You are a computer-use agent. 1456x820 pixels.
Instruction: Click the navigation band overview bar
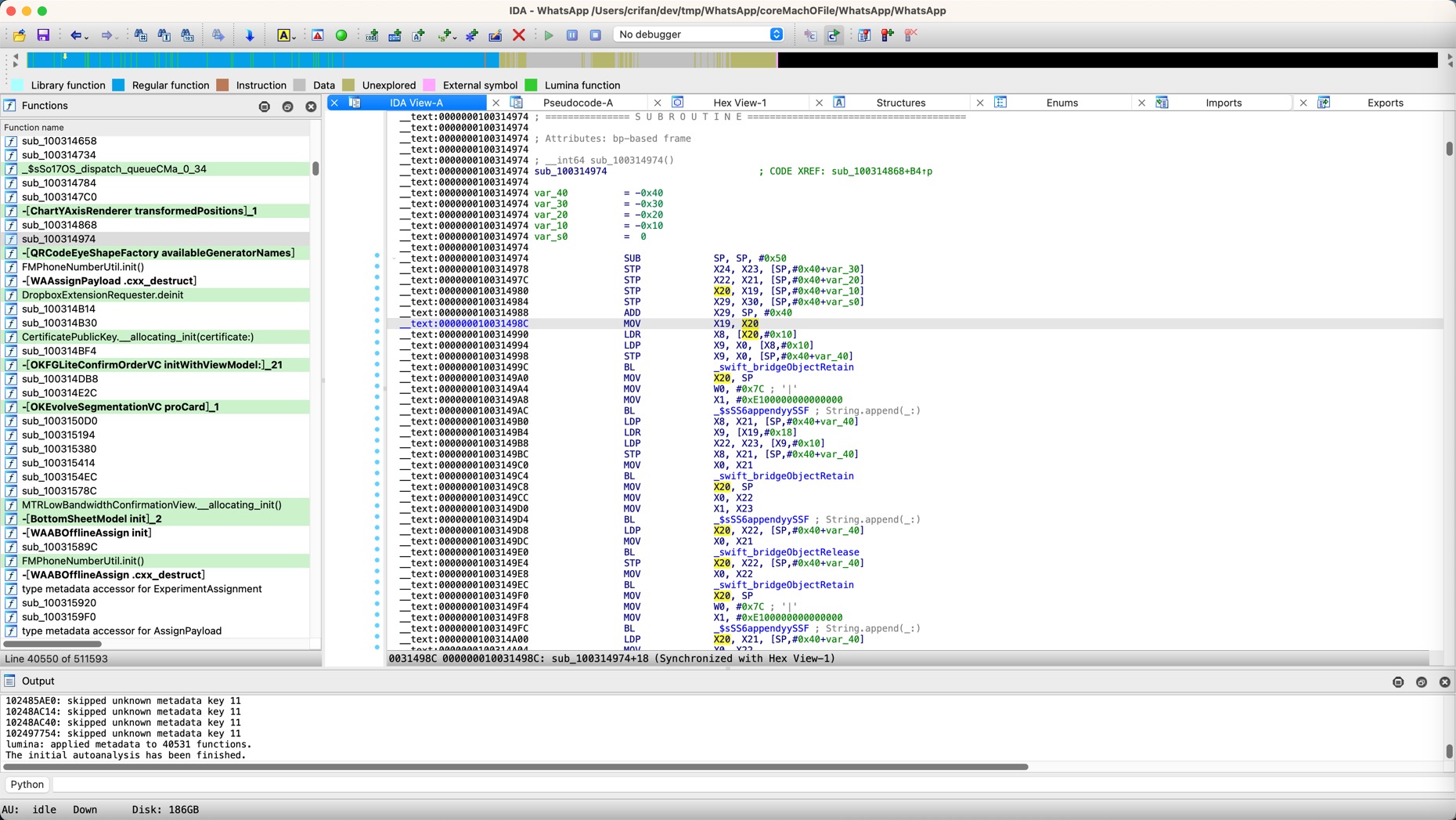click(732, 60)
